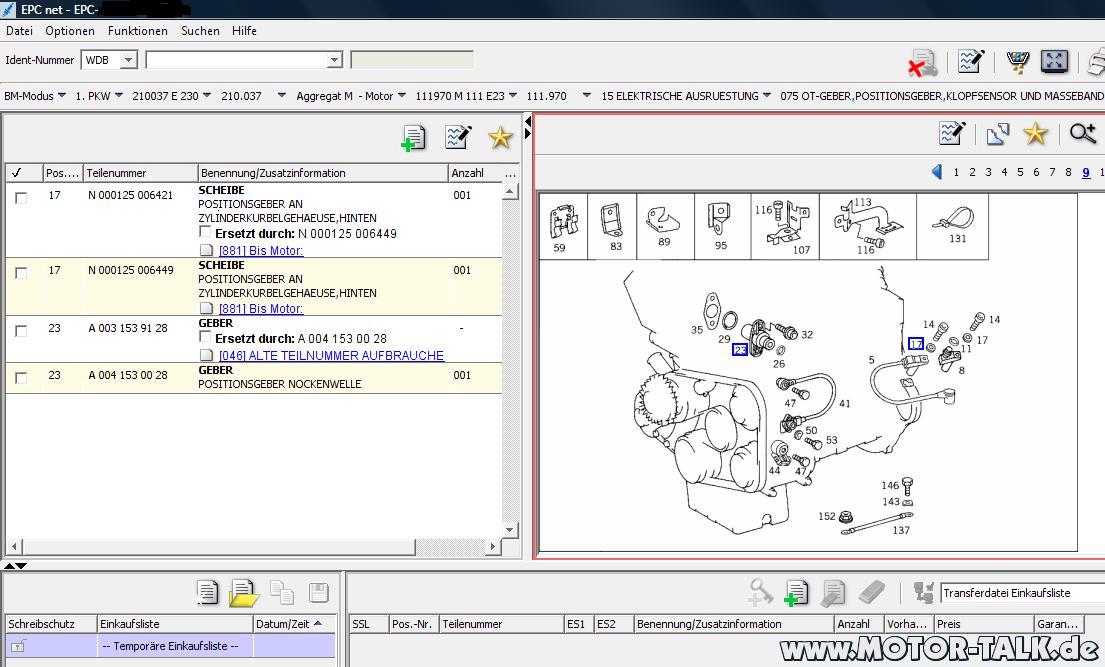Click the parts list vertical scrollbar down arrow
The height and width of the screenshot is (667, 1105).
pos(510,530)
